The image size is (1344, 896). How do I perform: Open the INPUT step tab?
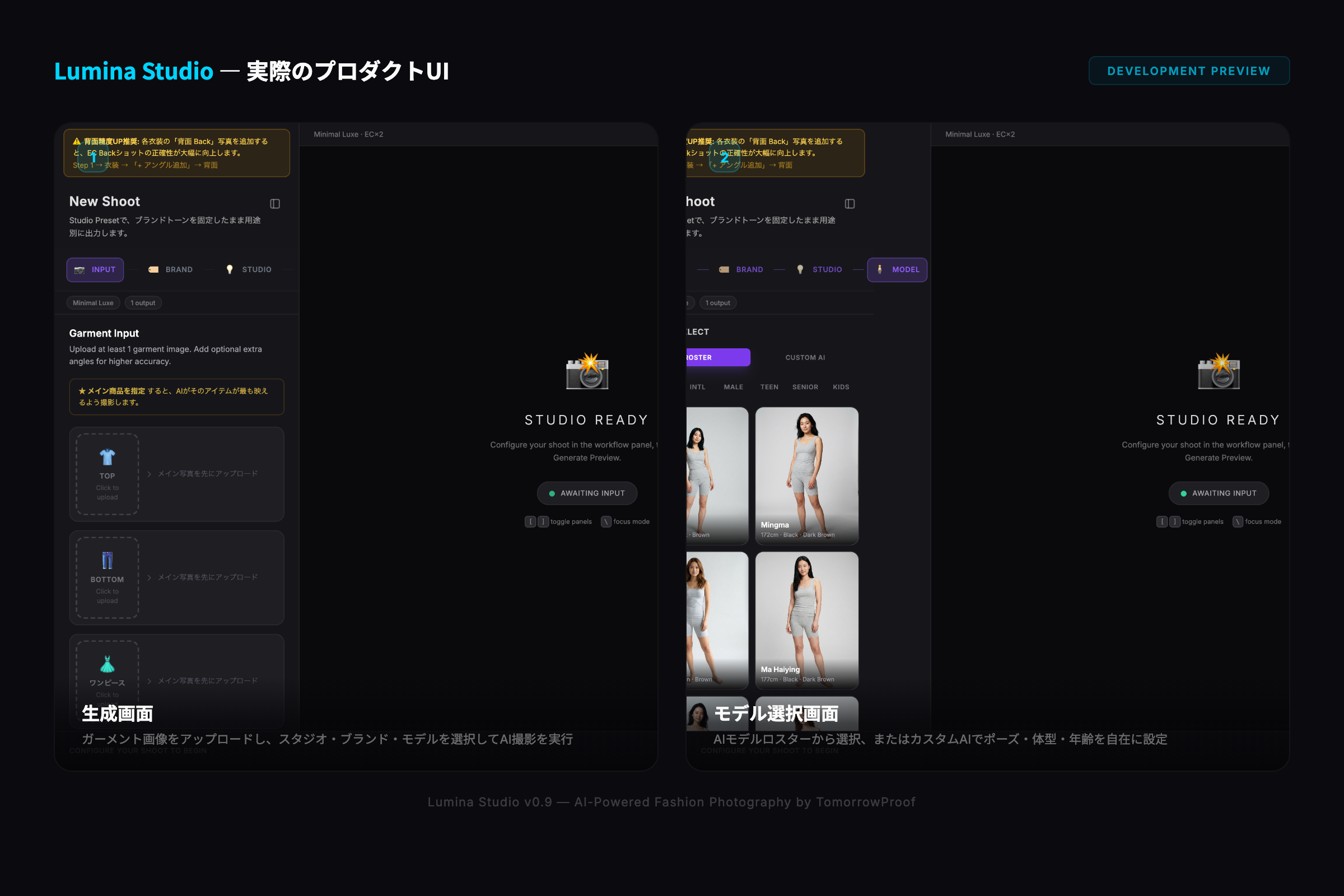95,270
